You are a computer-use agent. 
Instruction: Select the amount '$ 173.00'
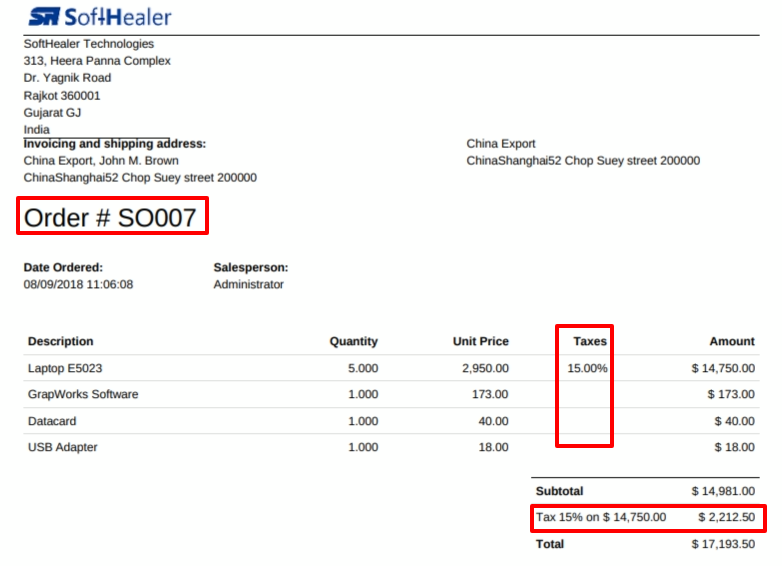point(731,394)
